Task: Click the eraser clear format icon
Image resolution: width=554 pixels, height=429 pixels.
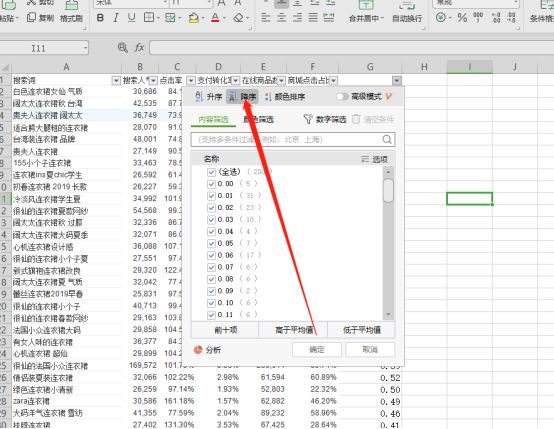Action: click(238, 18)
